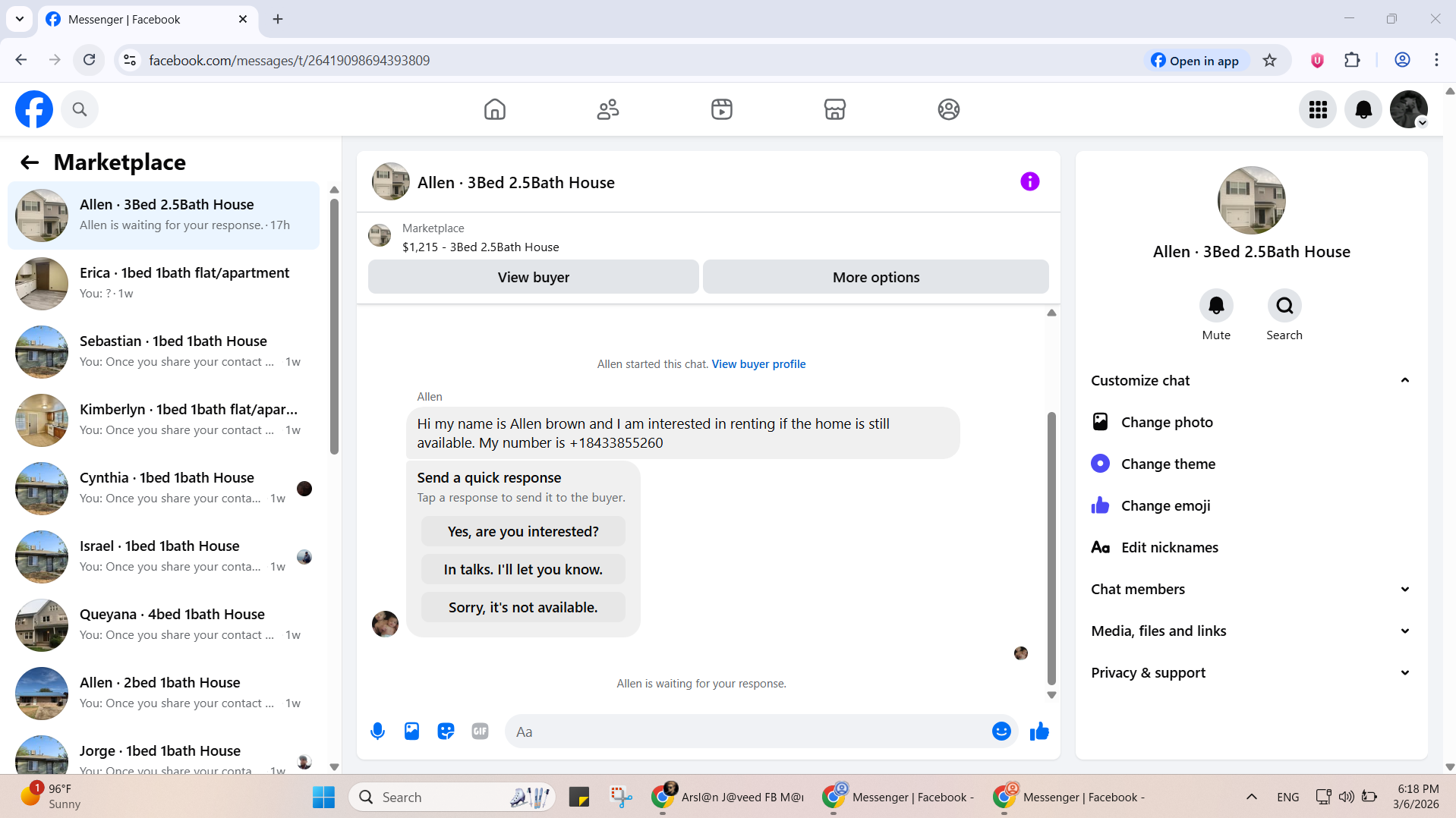This screenshot has height=818, width=1456.
Task: Collapse the Customize chat section
Action: [1404, 381]
